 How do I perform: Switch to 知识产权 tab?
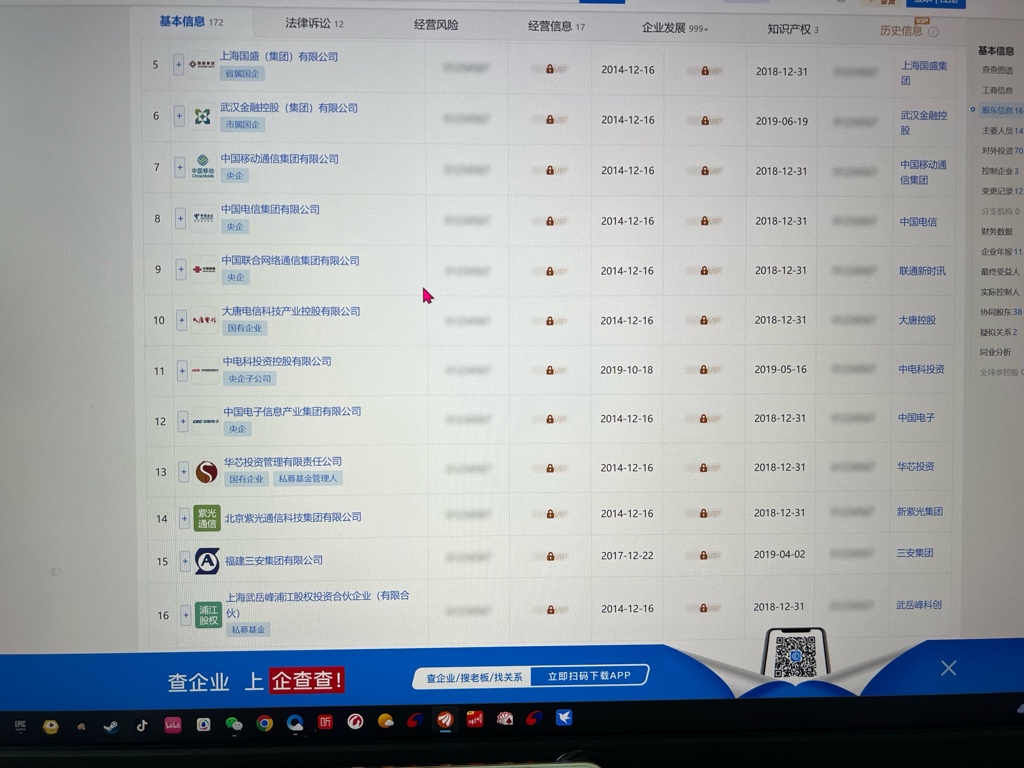[x=792, y=29]
